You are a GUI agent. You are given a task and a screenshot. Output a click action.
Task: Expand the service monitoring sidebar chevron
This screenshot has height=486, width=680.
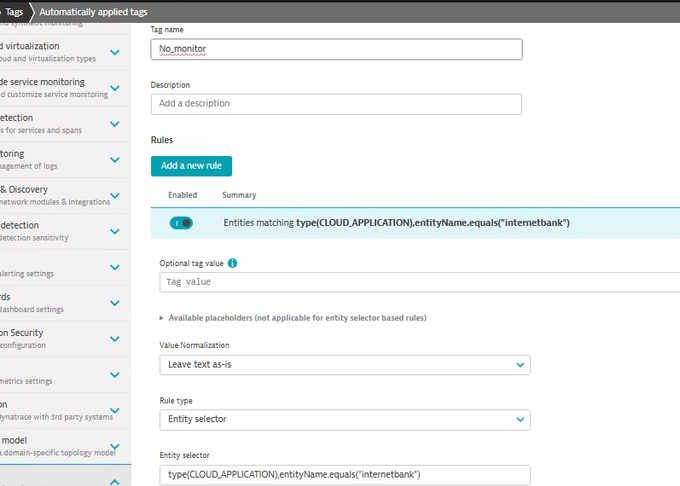[x=115, y=88]
